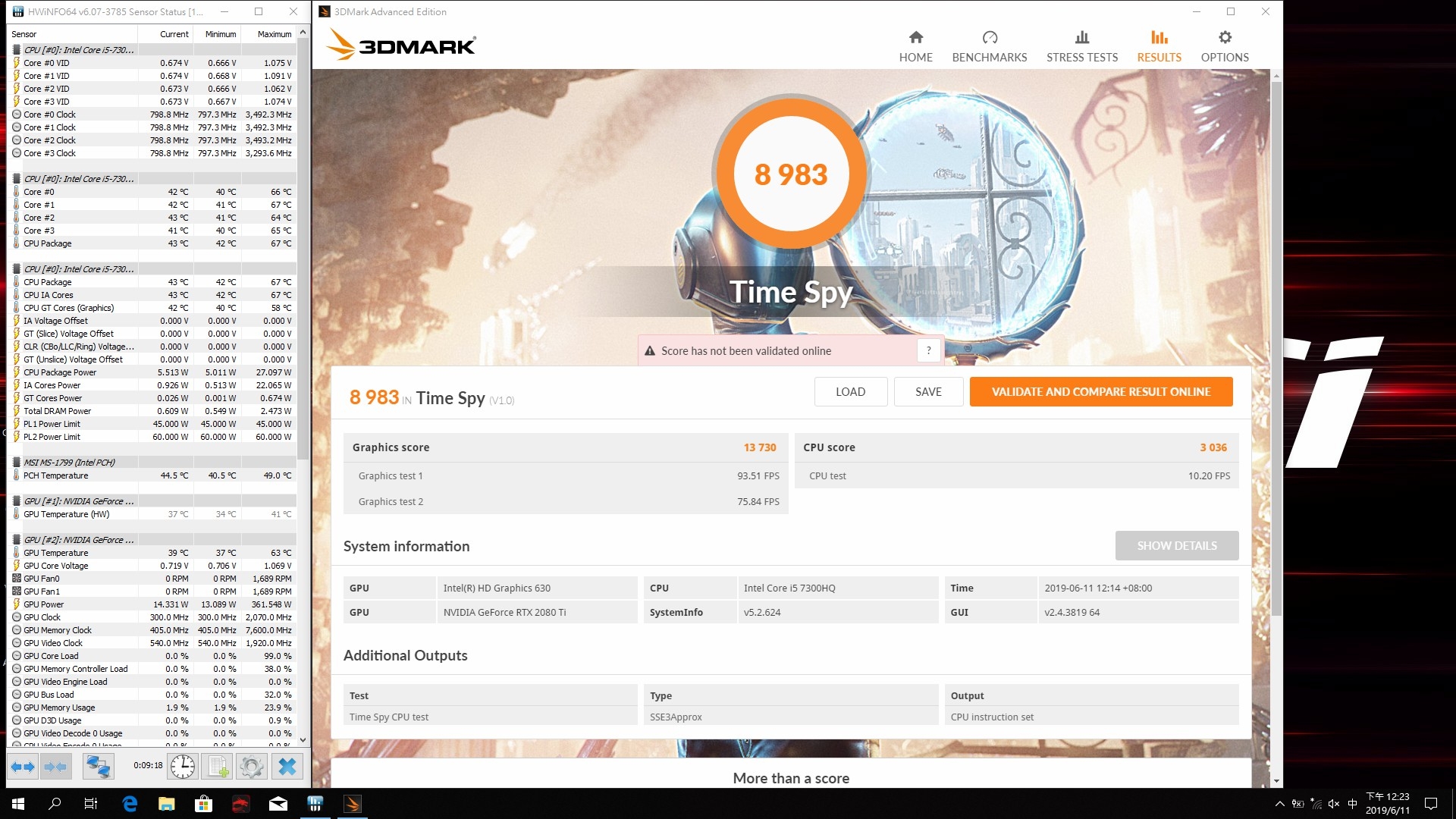
Task: Click Graphics test 2 row
Action: [566, 501]
